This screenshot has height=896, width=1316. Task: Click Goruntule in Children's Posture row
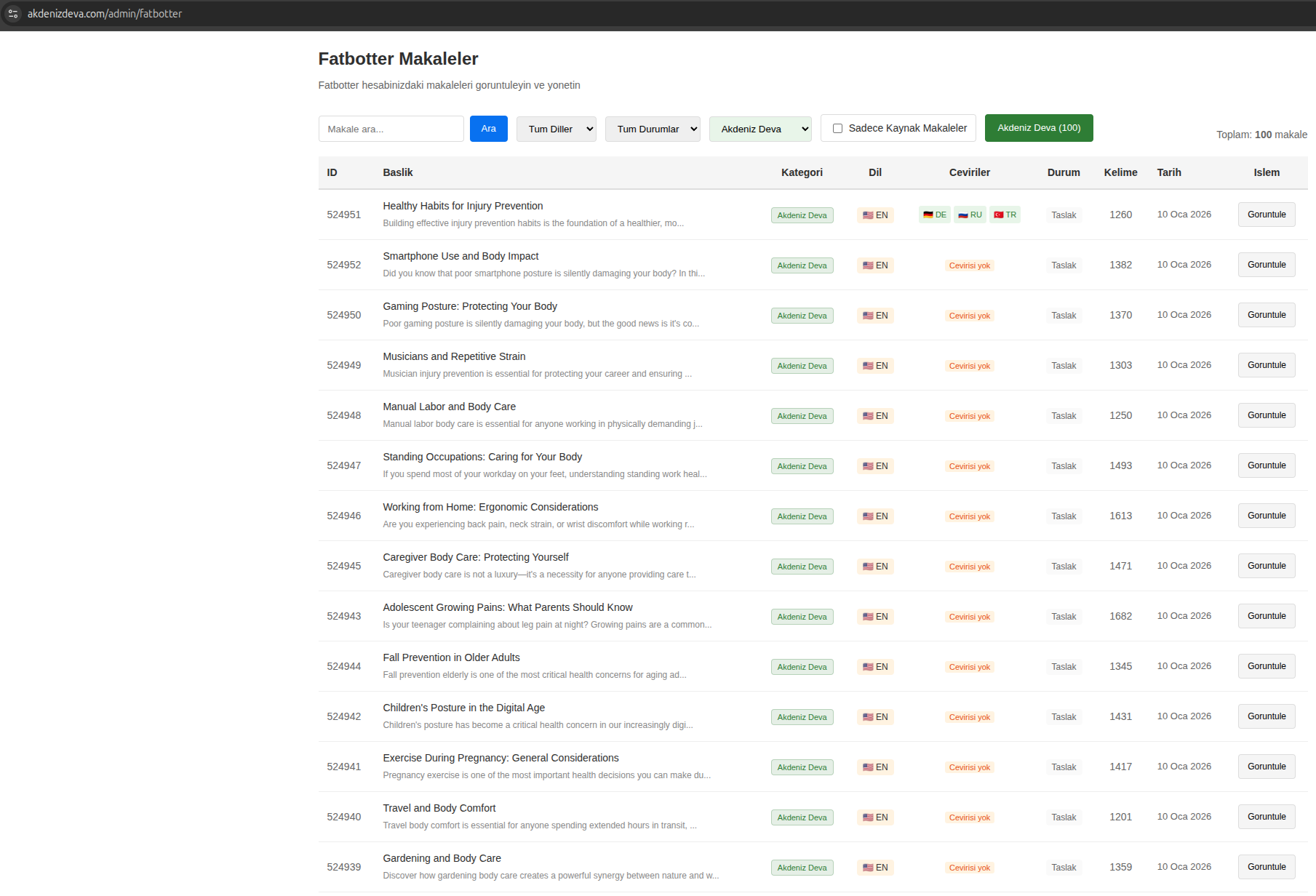1267,716
